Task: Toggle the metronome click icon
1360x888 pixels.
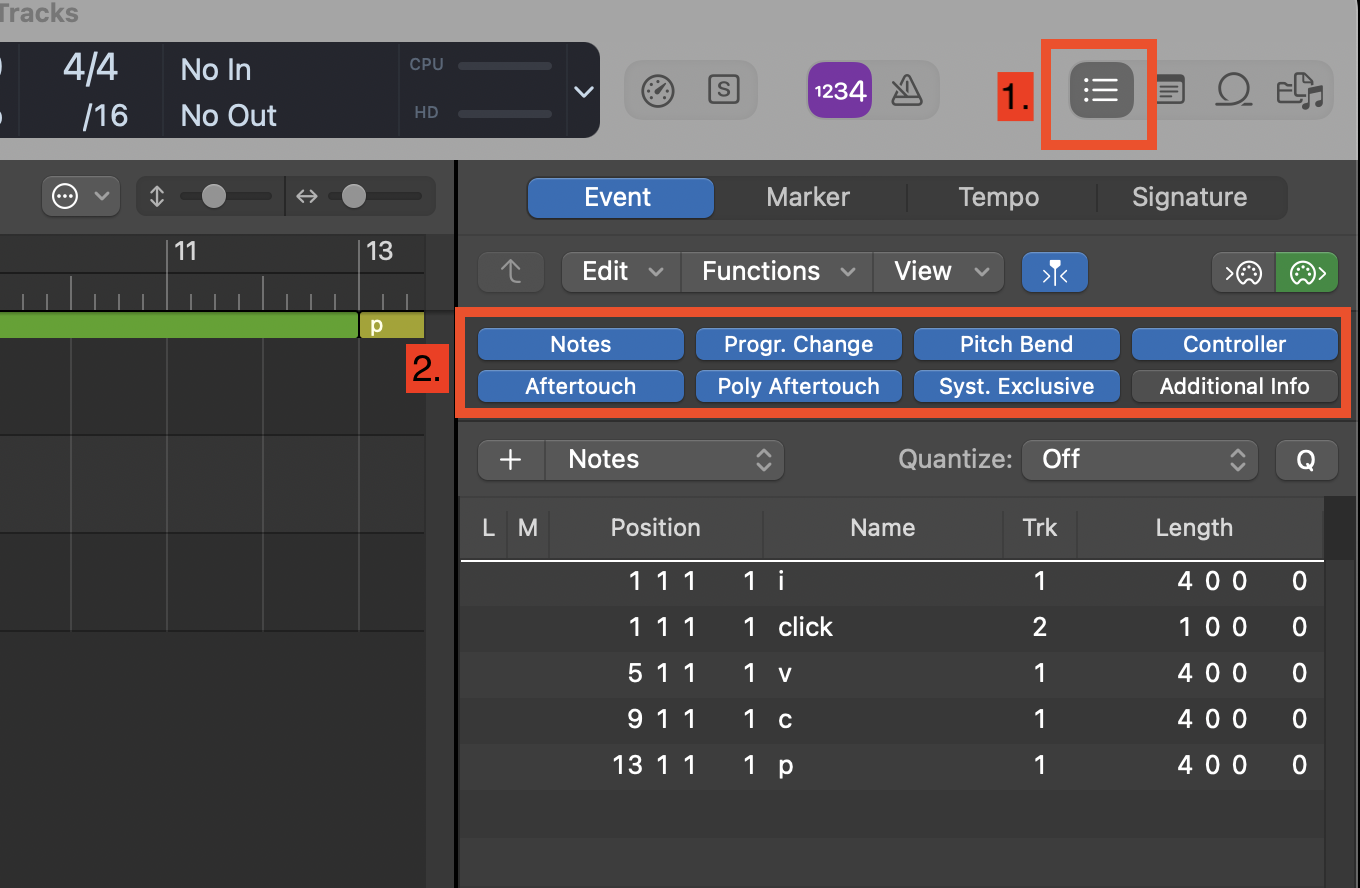Action: pyautogui.click(x=906, y=91)
